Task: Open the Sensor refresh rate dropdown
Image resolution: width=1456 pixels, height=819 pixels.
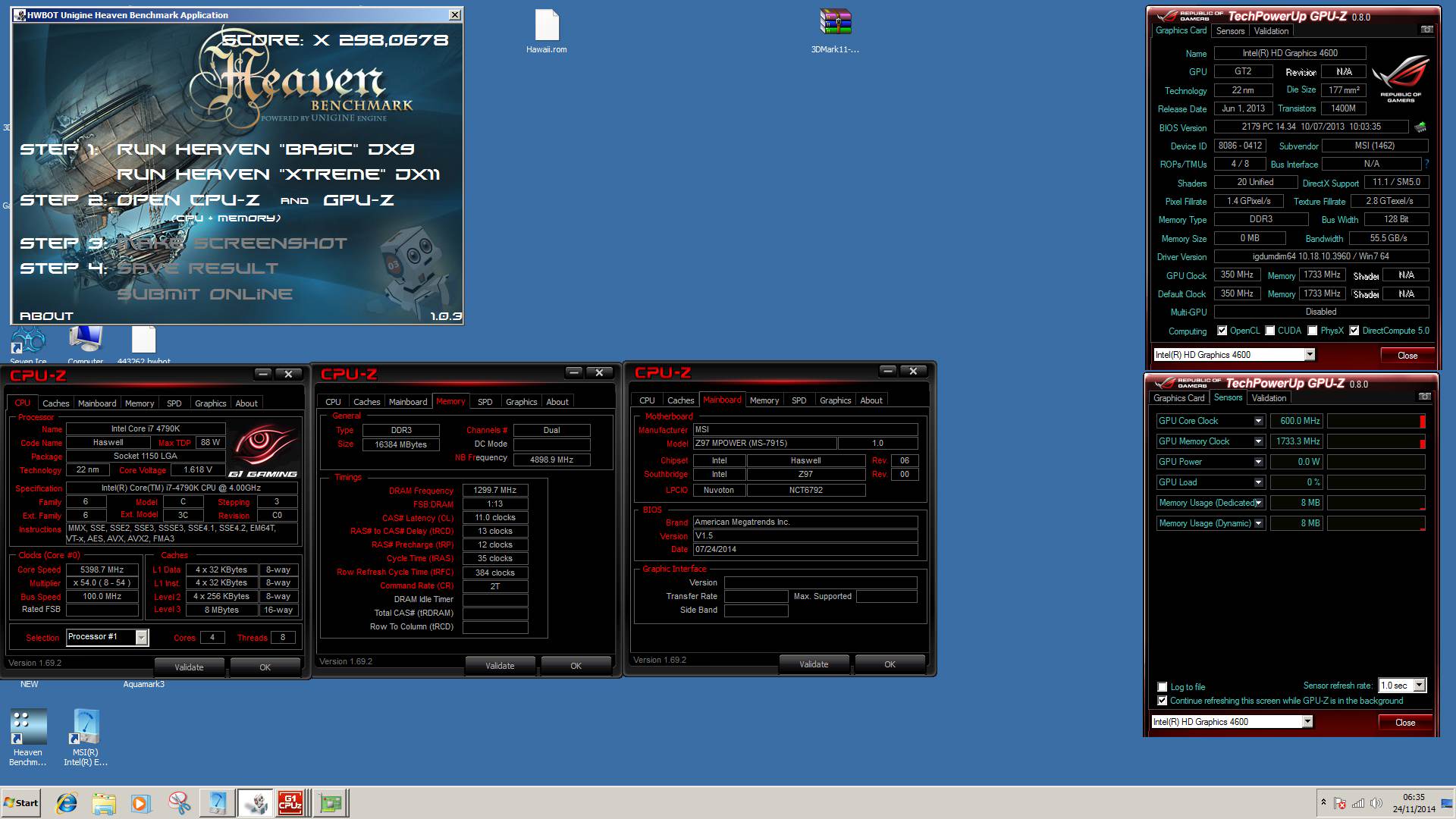Action: pyautogui.click(x=1419, y=686)
